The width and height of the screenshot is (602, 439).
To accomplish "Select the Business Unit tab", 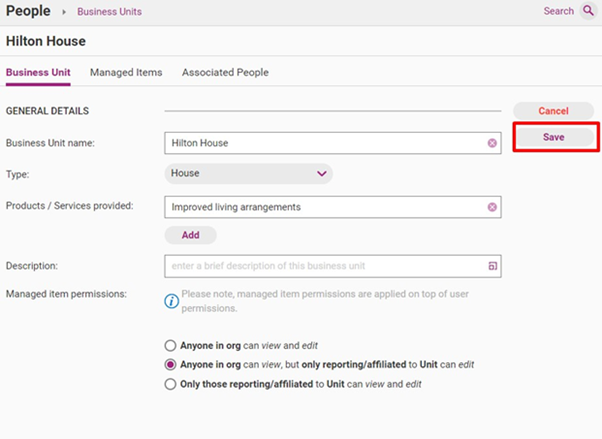I will coord(40,73).
